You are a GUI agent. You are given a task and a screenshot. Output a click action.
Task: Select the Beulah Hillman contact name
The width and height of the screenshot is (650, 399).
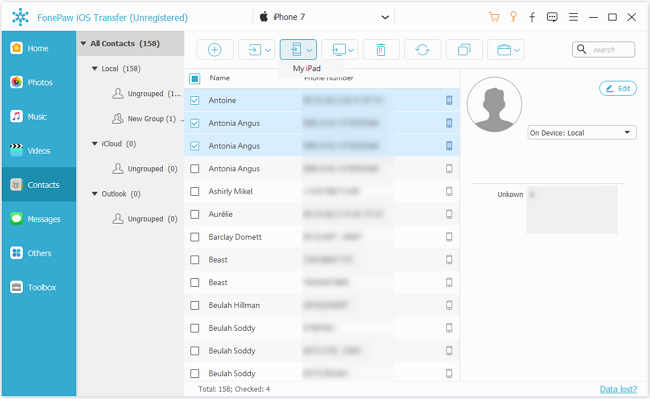click(x=234, y=305)
